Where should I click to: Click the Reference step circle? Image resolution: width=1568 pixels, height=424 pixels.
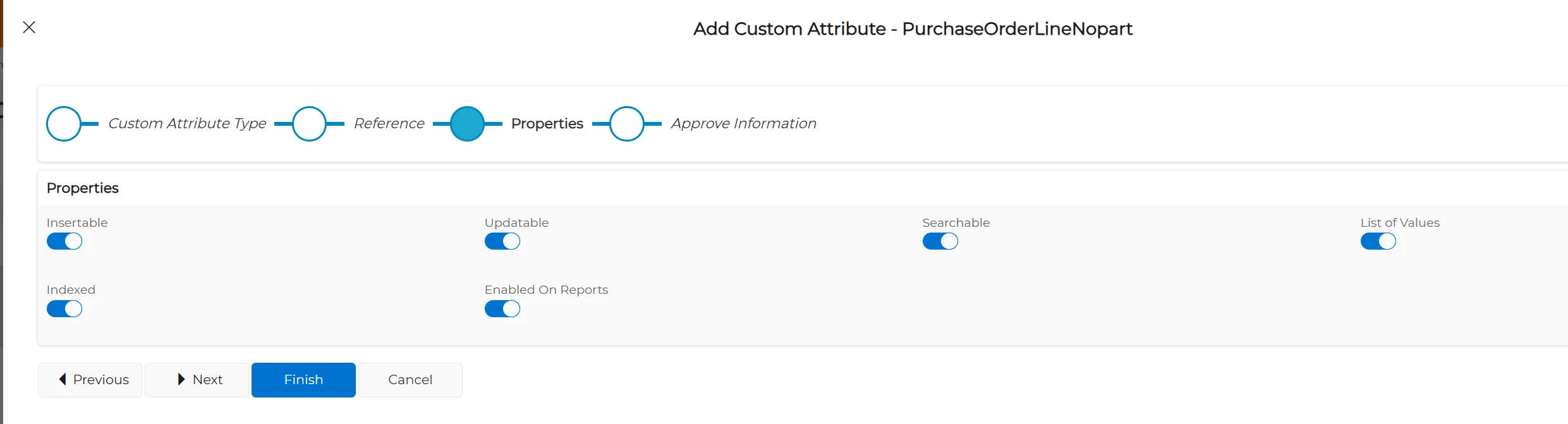pos(309,124)
